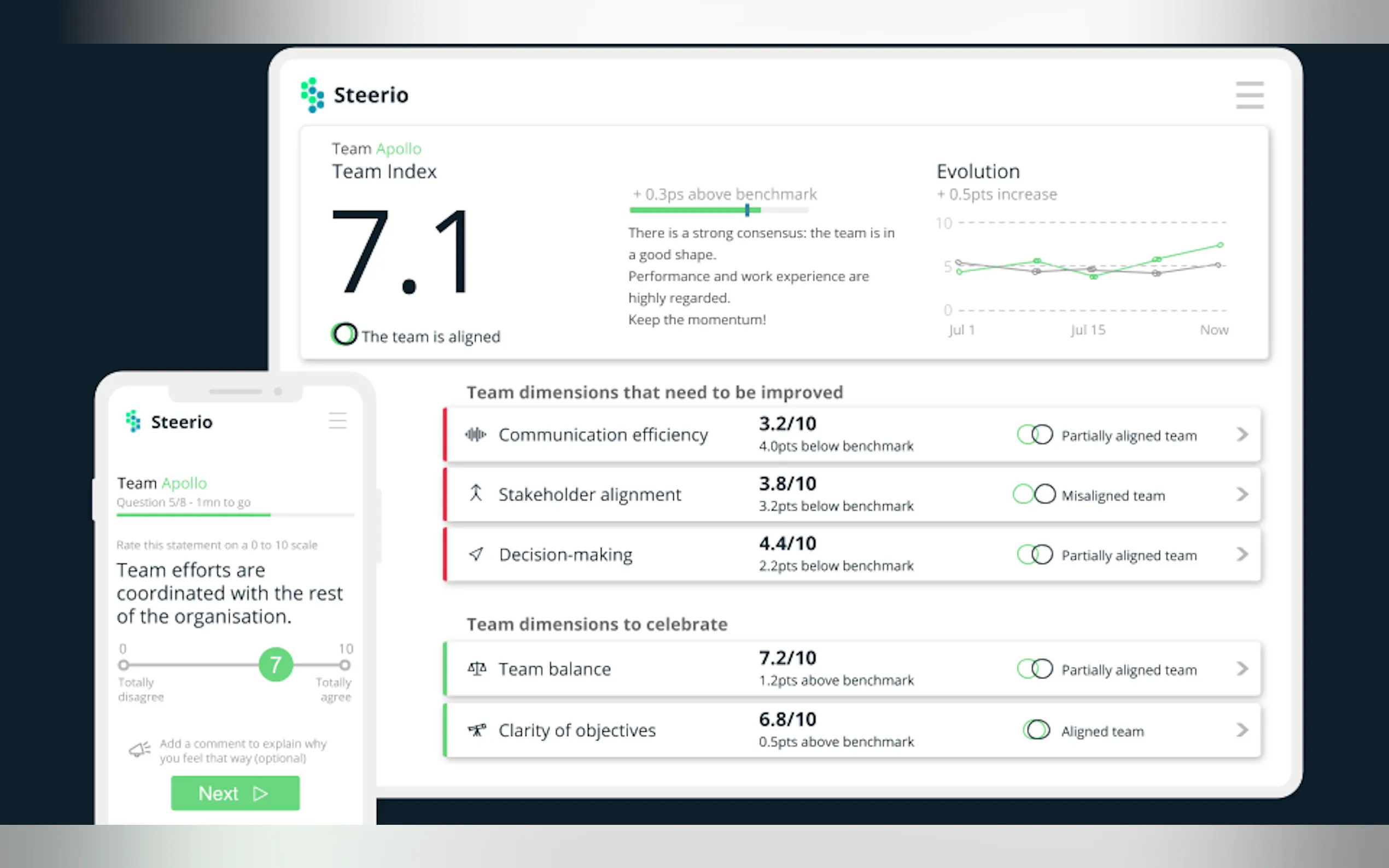Click the Team Apollo link on dashboard
The height and width of the screenshot is (868, 1389).
point(399,149)
